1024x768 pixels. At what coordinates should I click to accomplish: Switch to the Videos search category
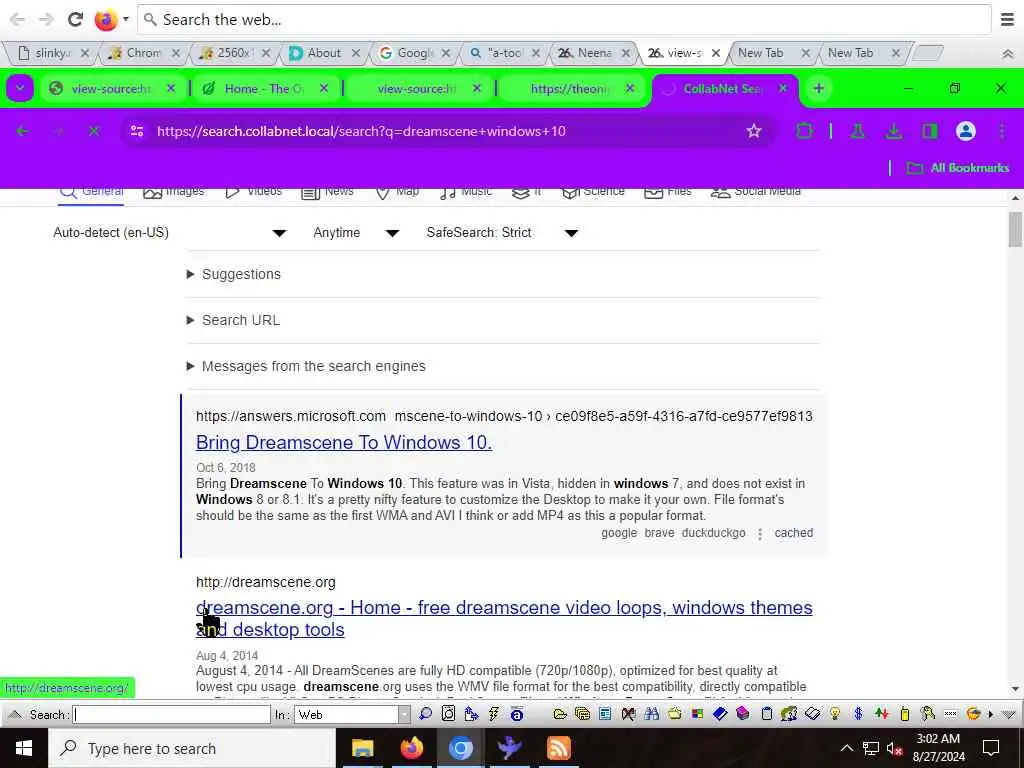point(253,191)
